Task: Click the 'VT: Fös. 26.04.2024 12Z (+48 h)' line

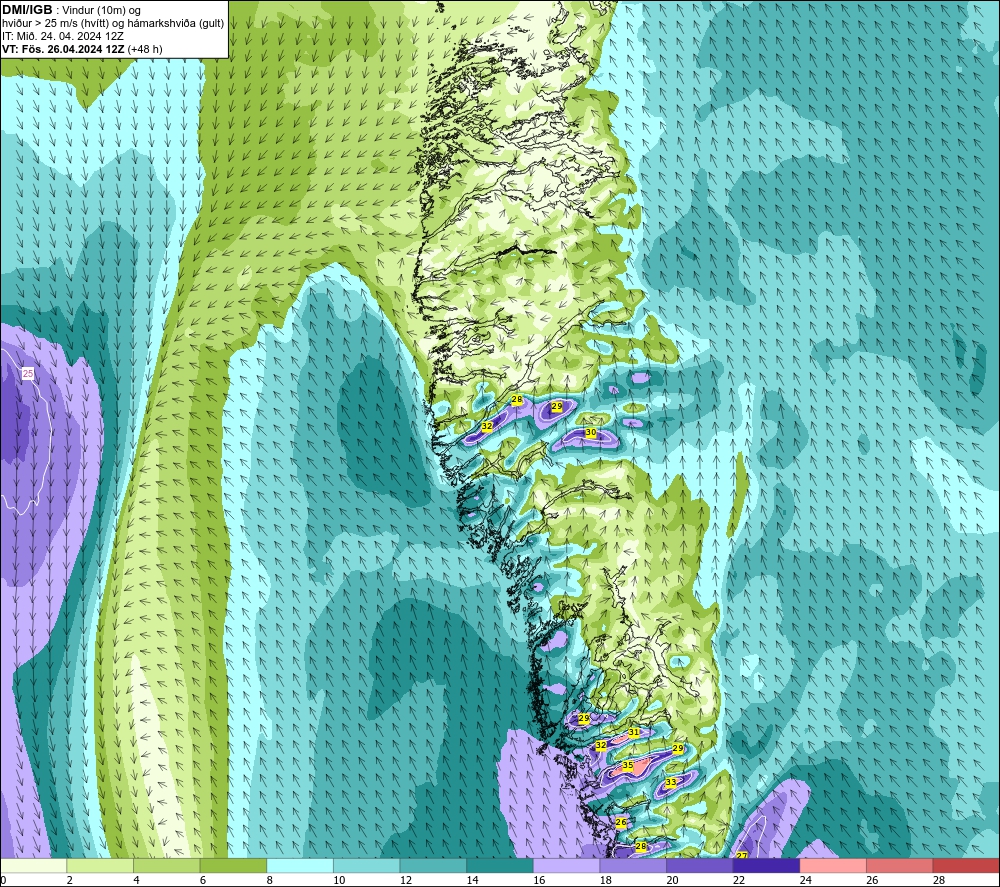Action: click(x=82, y=49)
